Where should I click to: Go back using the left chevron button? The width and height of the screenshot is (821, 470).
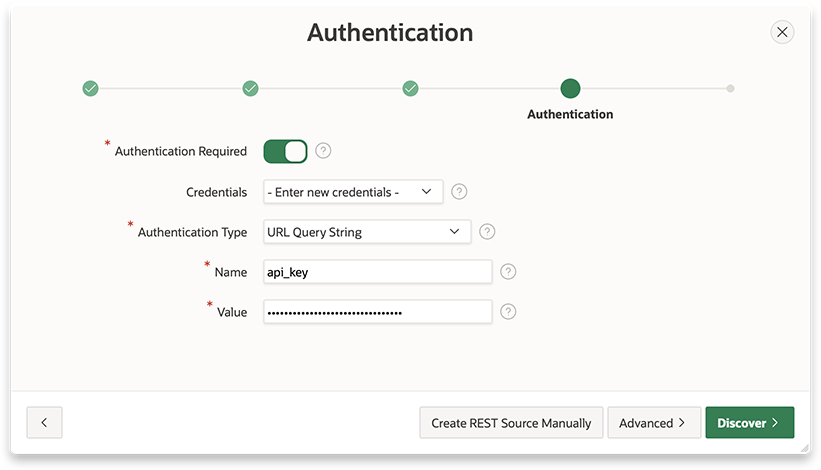44,423
